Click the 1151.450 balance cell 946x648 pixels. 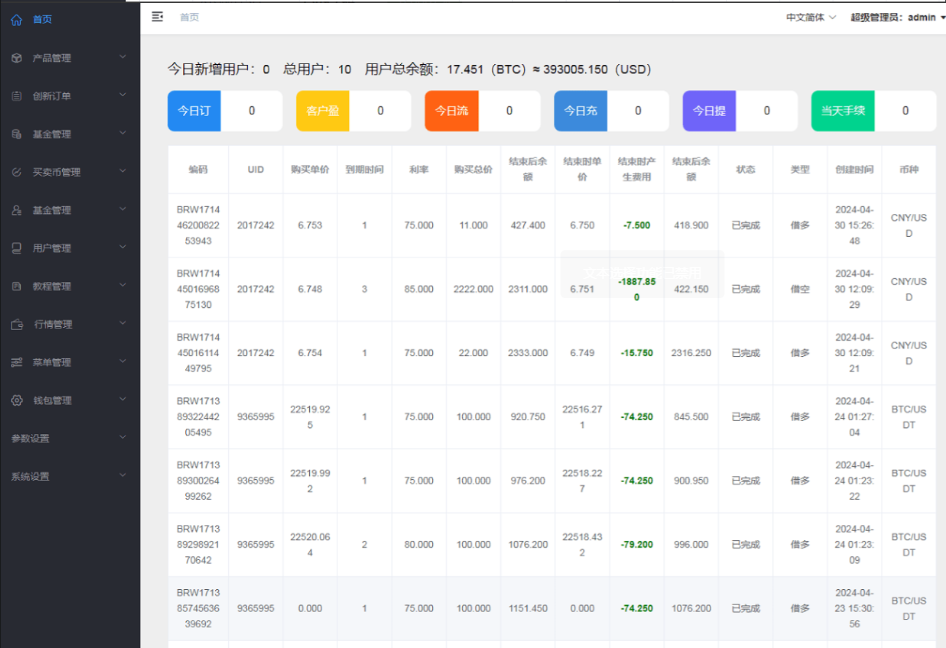528,608
